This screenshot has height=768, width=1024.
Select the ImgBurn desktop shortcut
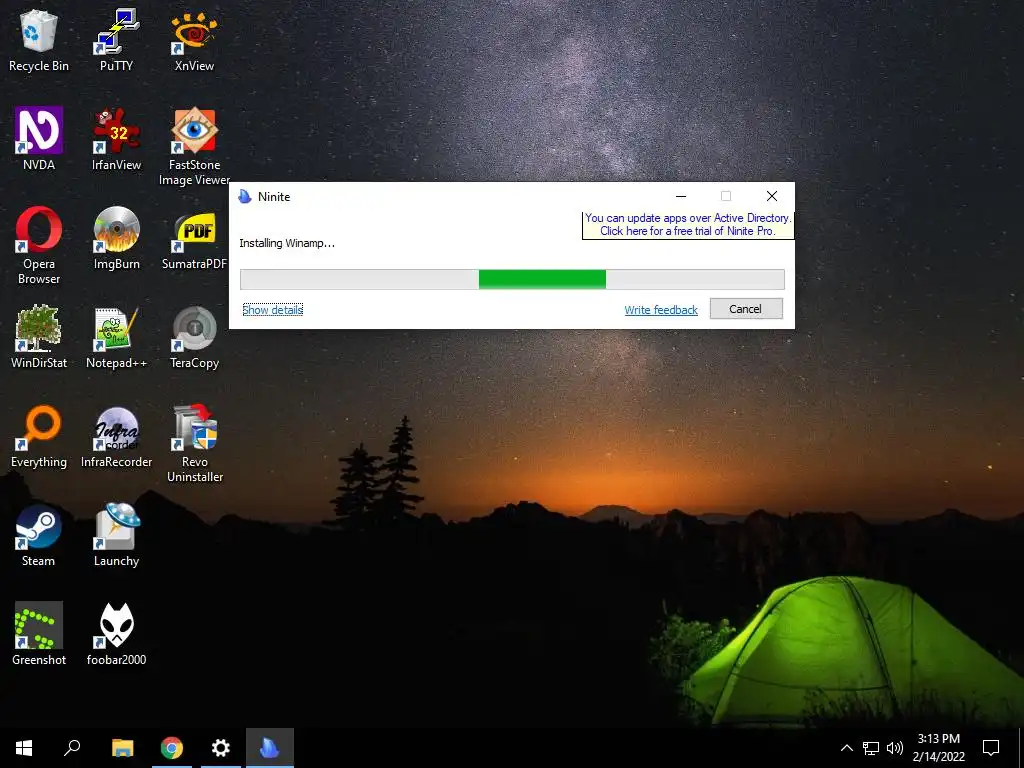[116, 238]
